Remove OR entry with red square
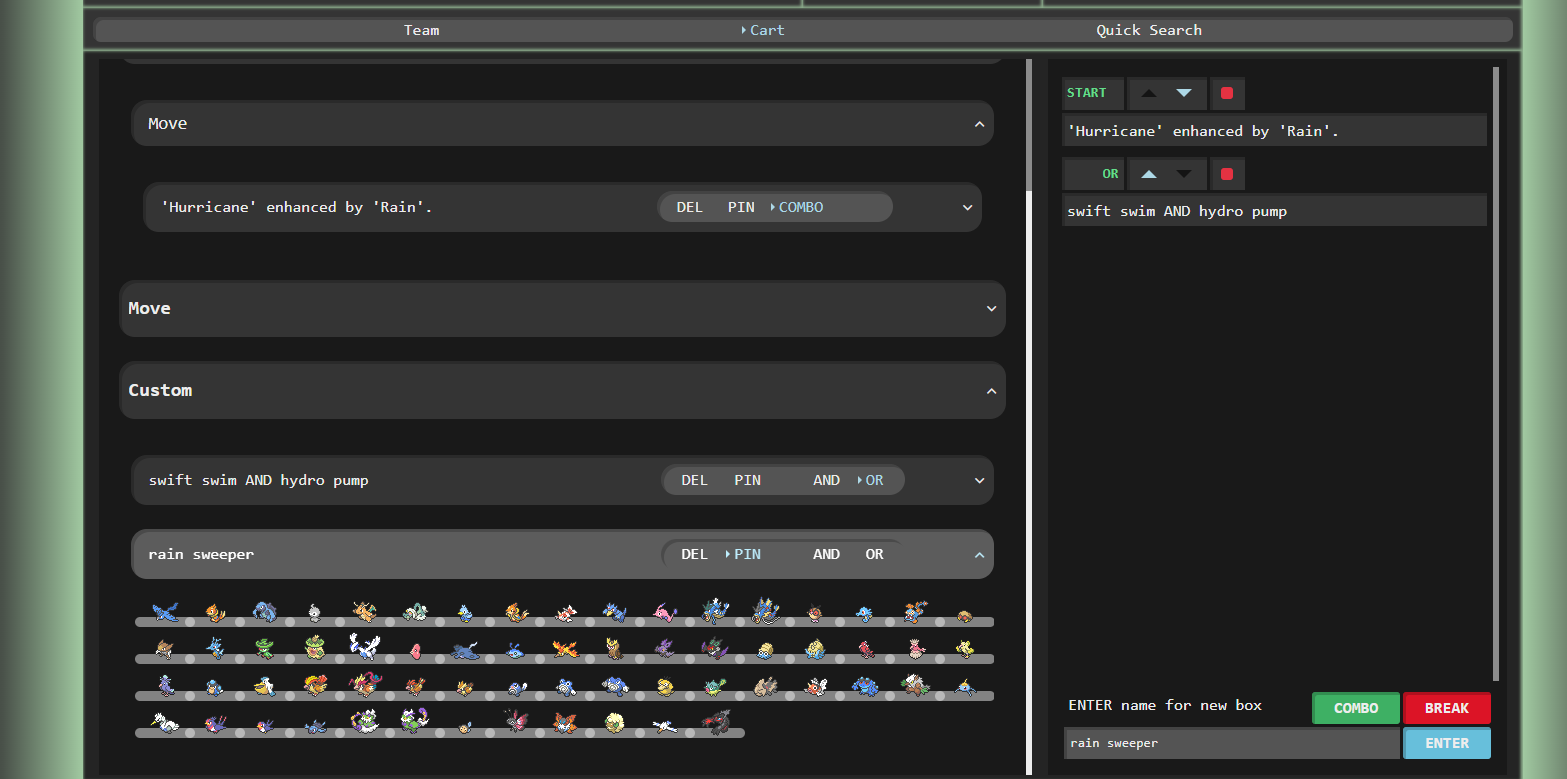Viewport: 1567px width, 779px height. tap(1227, 174)
